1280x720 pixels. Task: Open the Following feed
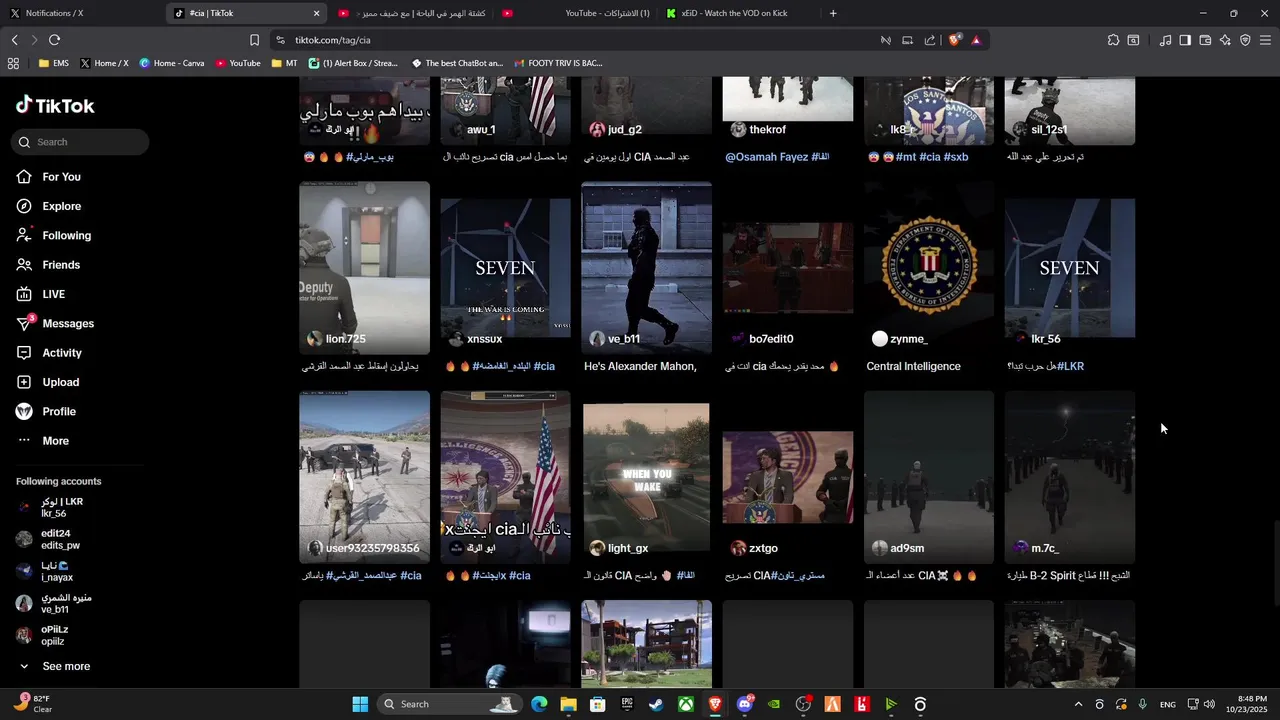[53, 235]
